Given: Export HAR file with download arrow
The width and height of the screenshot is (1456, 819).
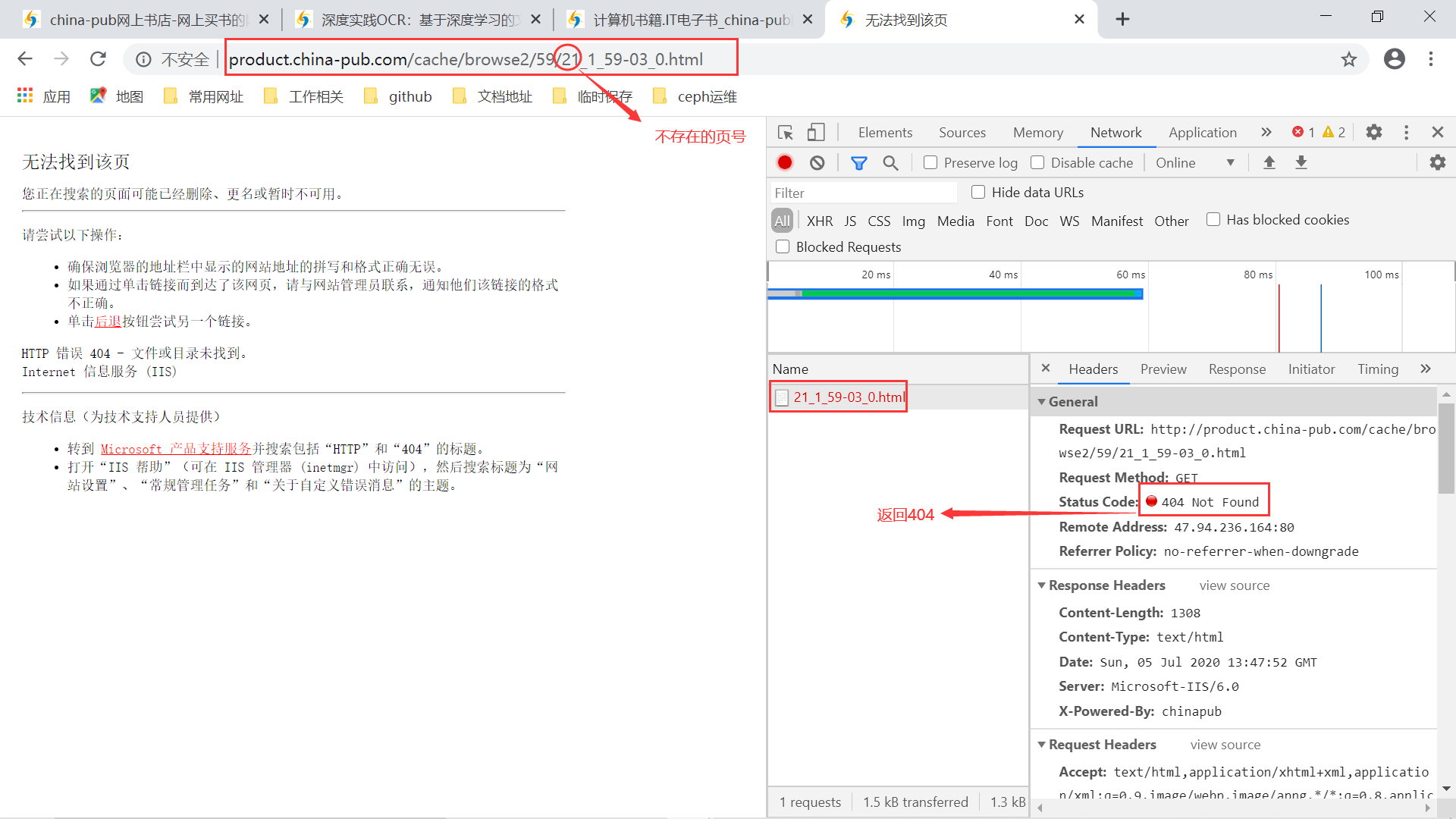Looking at the screenshot, I should tap(1301, 162).
